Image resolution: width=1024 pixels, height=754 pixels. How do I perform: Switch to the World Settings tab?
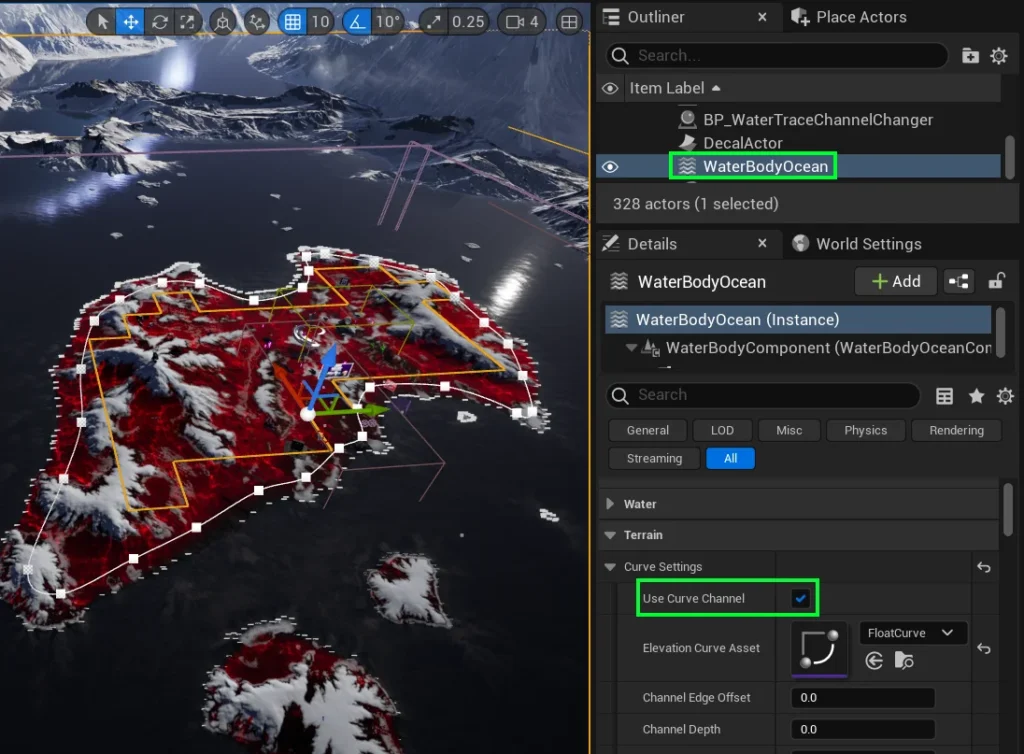tap(868, 244)
